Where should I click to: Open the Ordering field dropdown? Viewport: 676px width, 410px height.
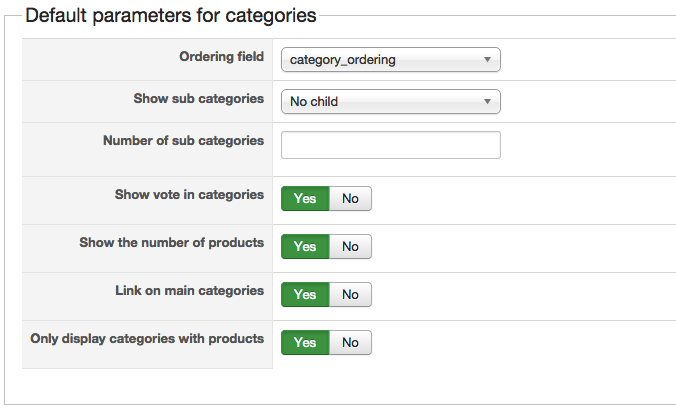coord(391,59)
